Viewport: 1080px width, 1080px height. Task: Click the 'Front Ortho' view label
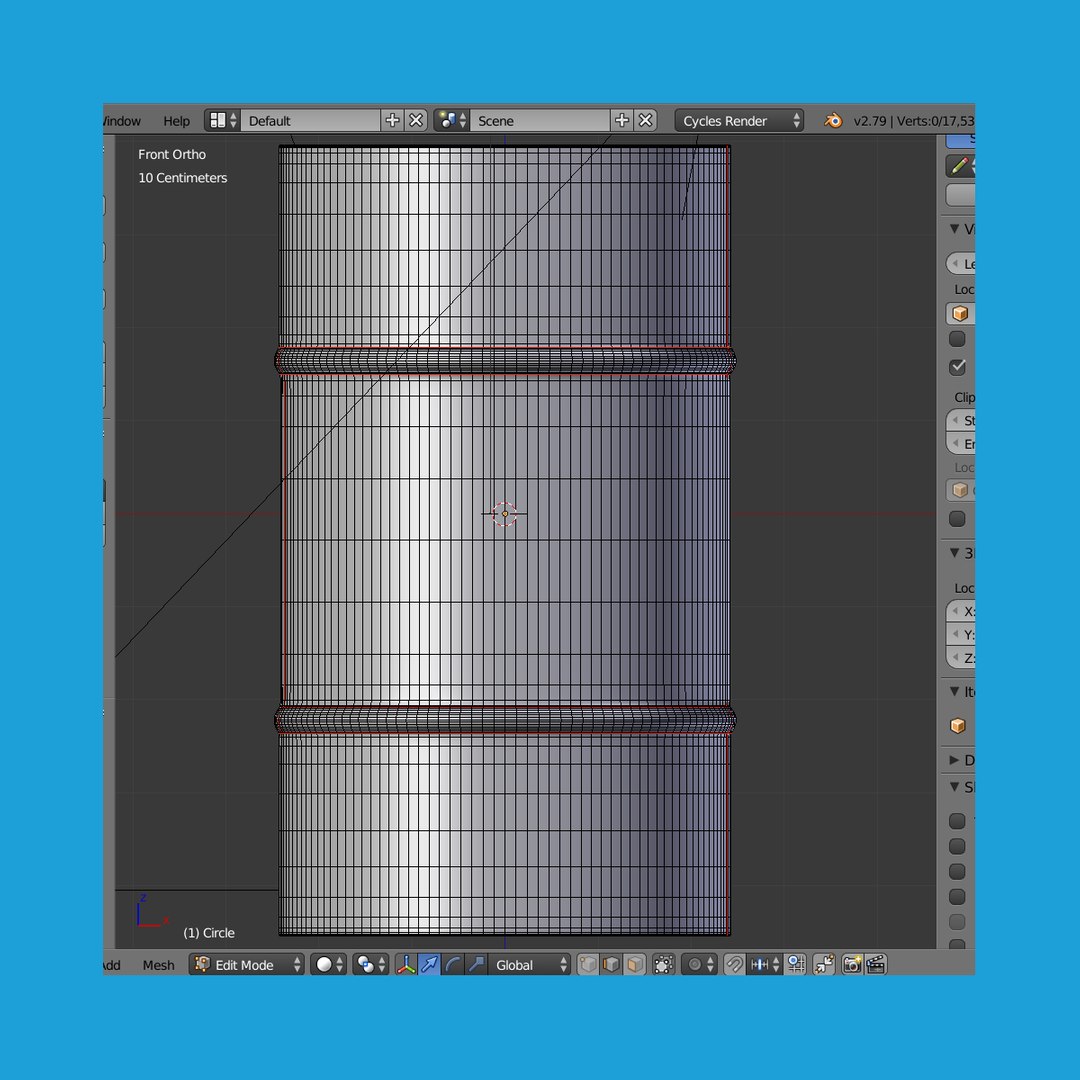(x=172, y=154)
